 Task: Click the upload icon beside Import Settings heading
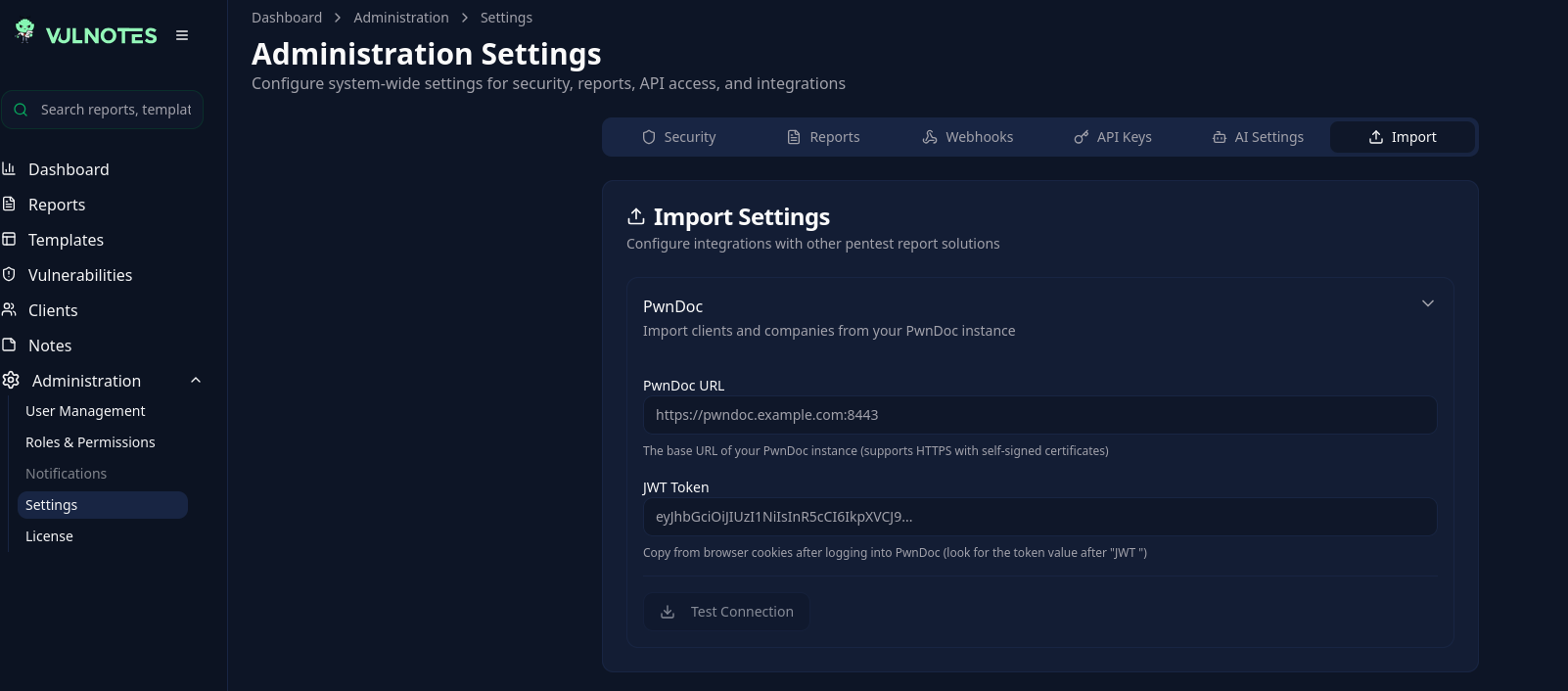tap(636, 216)
